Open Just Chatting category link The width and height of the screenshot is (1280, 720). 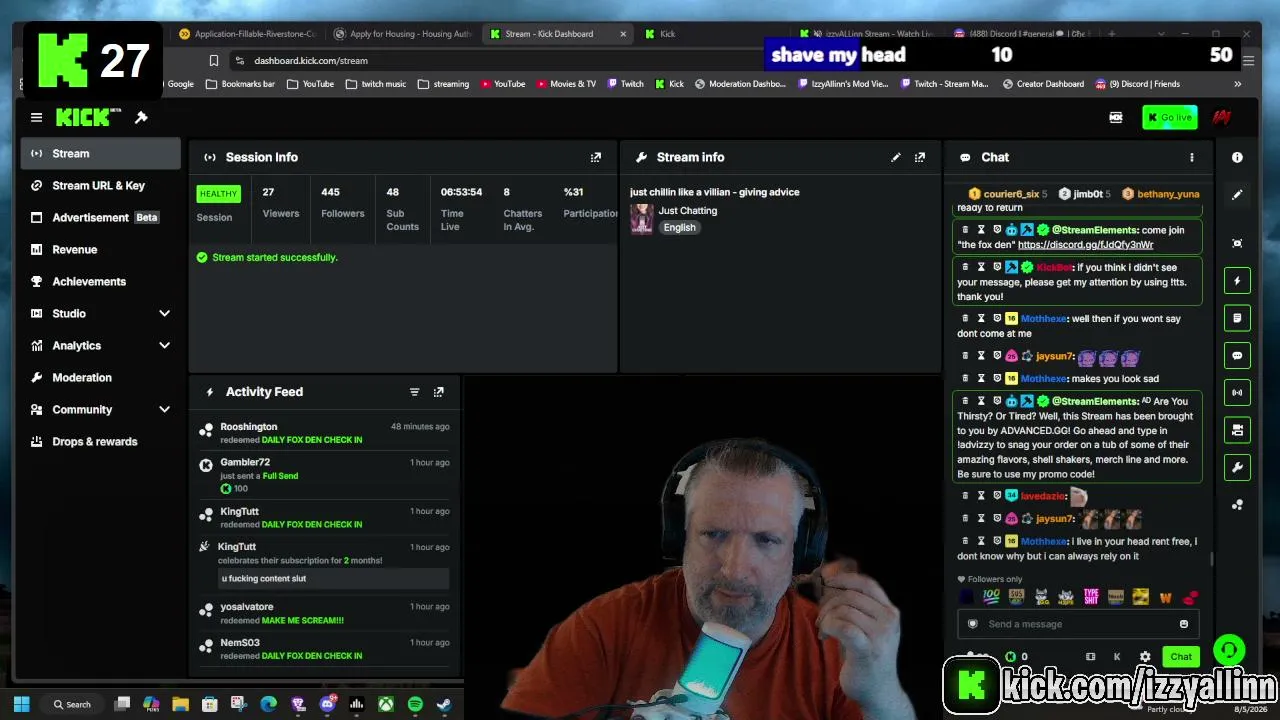click(688, 211)
